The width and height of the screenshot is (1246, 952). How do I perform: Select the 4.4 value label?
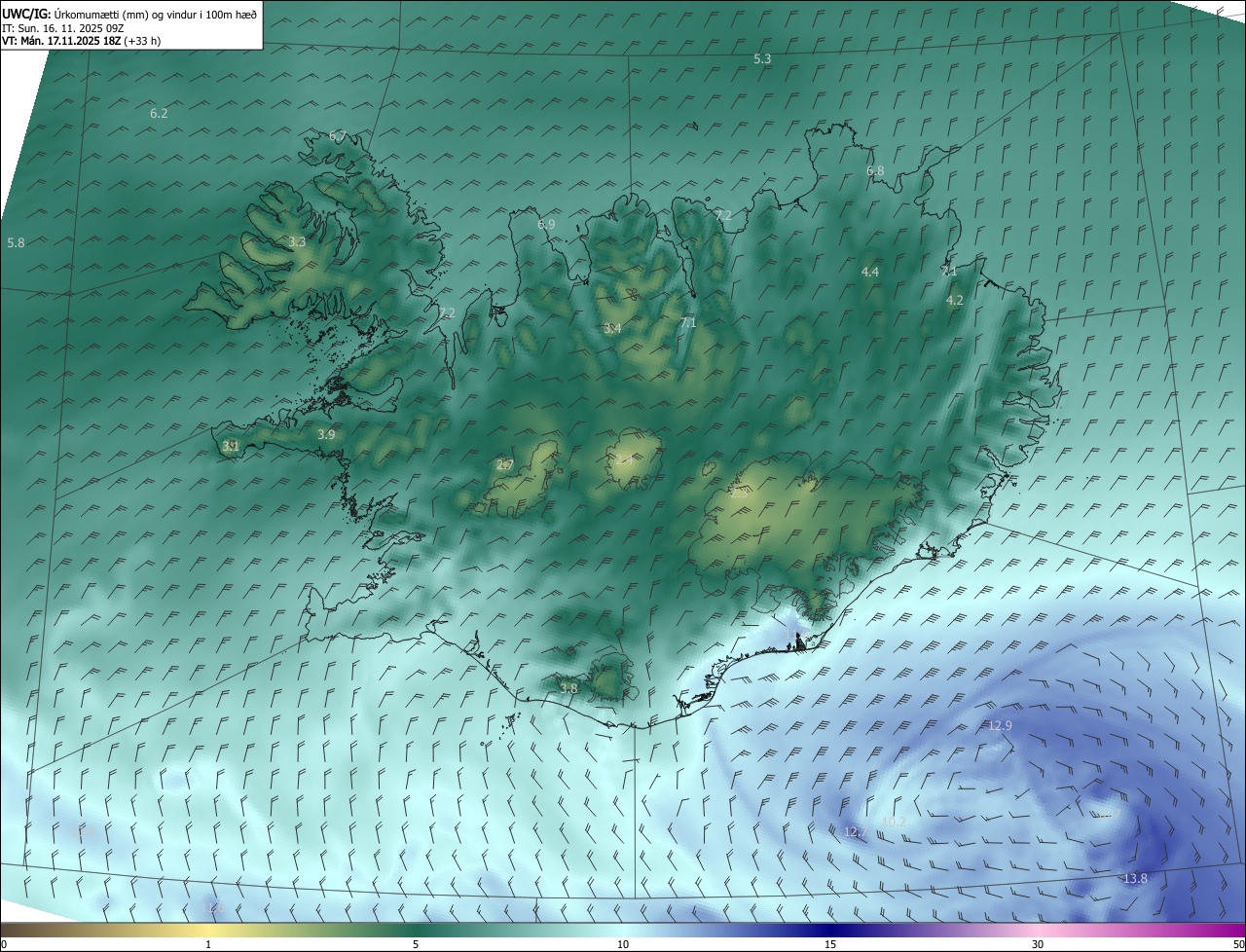pyautogui.click(x=870, y=273)
